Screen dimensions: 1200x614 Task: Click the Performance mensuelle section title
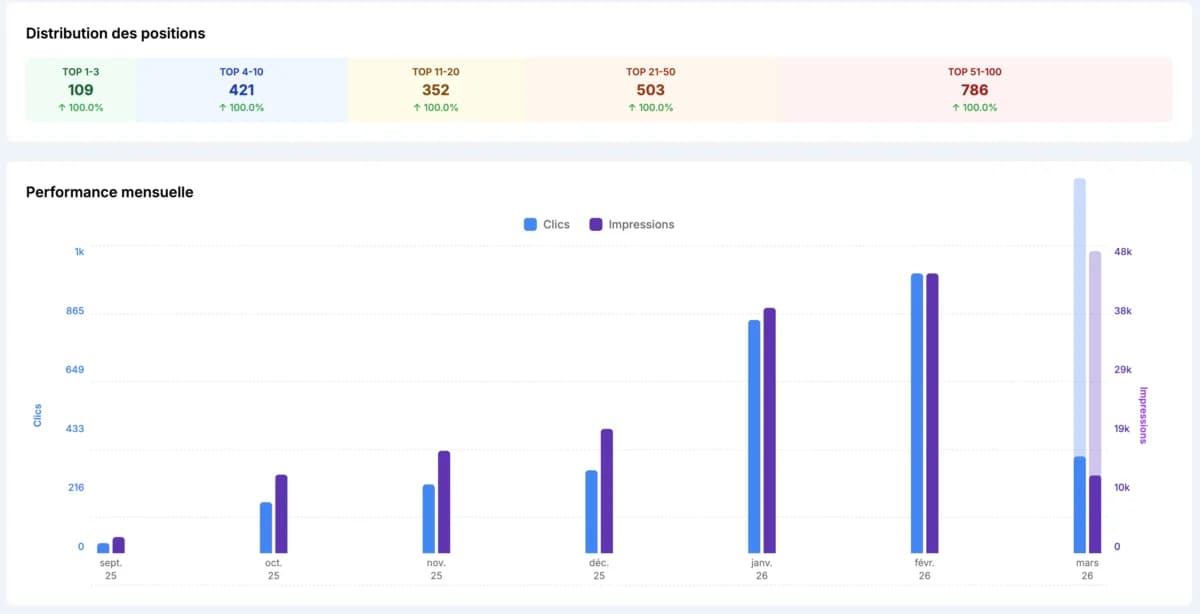point(110,192)
